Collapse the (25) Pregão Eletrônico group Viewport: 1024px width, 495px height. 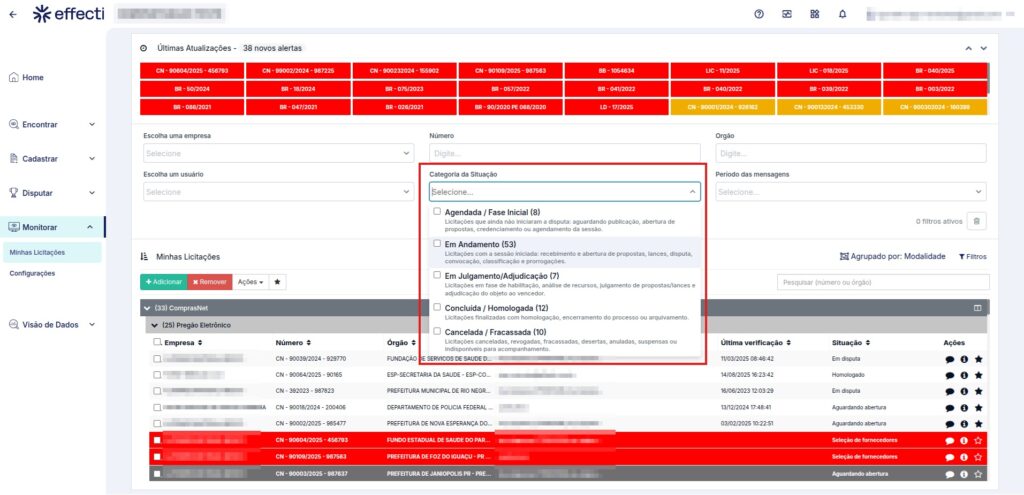pyautogui.click(x=154, y=325)
